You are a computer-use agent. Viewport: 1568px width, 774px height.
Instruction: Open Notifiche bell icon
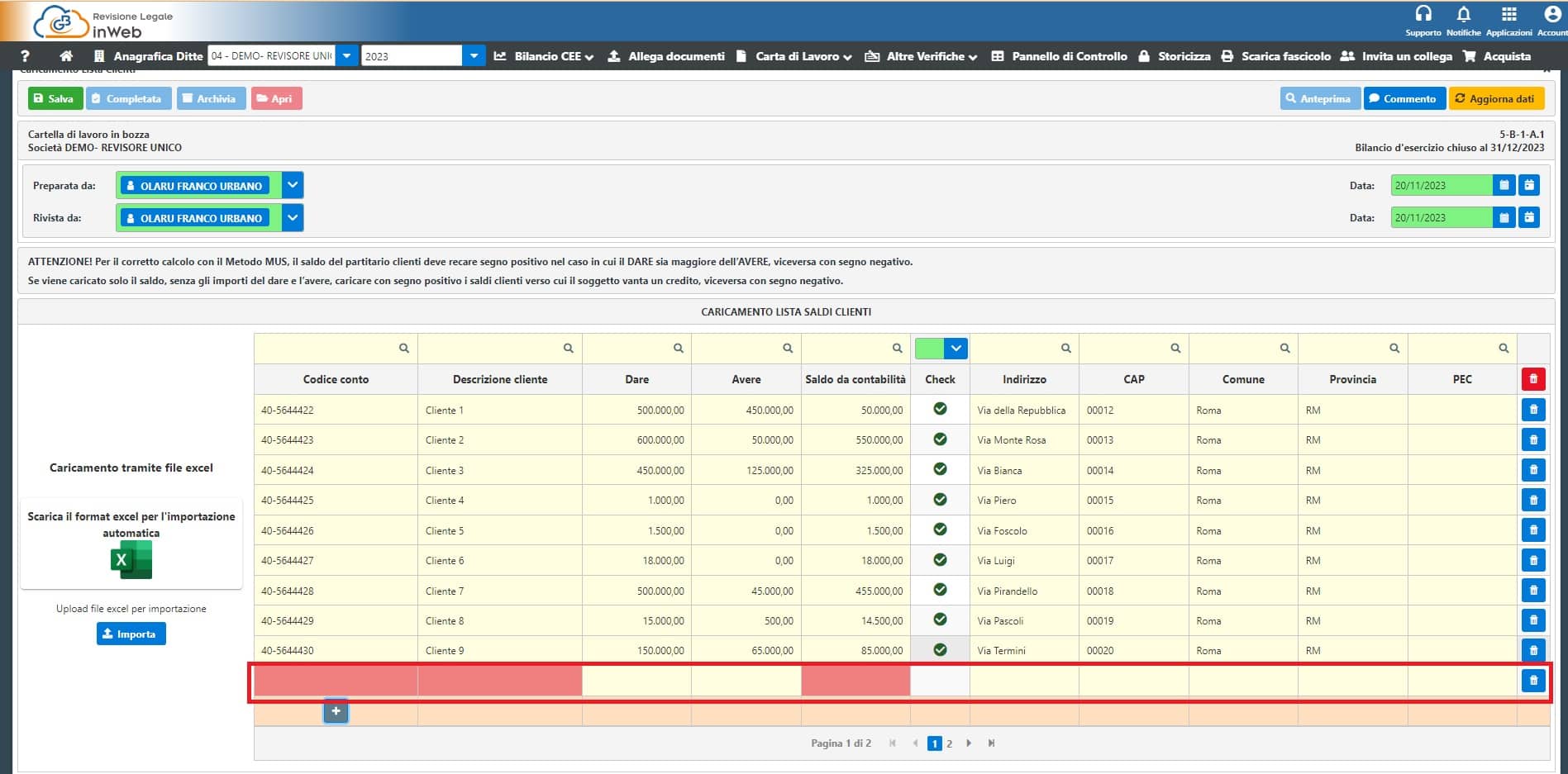(x=1463, y=14)
